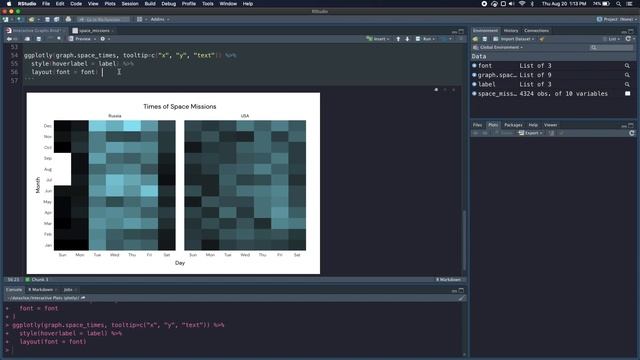
Task: Inspect graph.spac… with its magnifier icon
Action: [627, 75]
